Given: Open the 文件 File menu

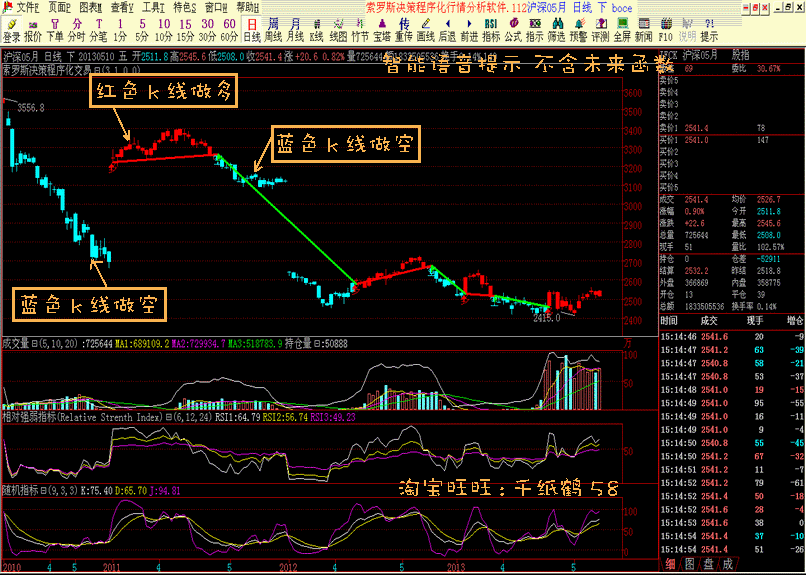Looking at the screenshot, I should pos(27,7).
